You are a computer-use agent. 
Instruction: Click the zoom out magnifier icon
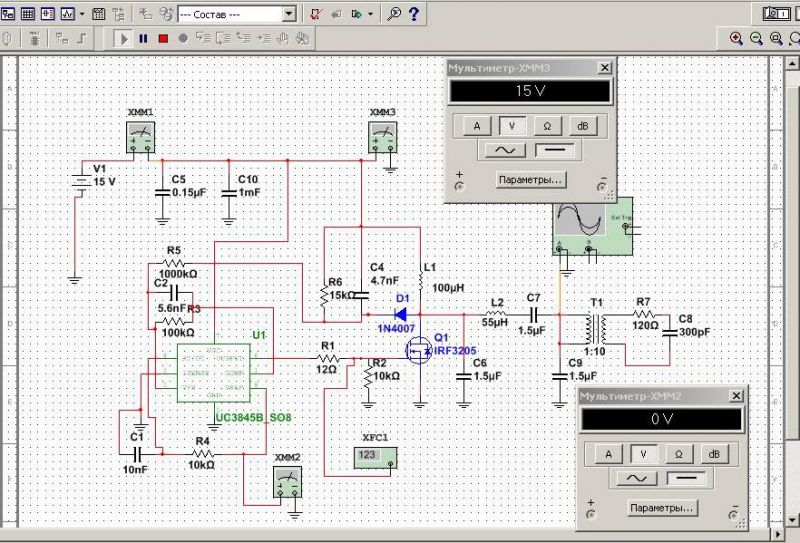click(x=756, y=38)
